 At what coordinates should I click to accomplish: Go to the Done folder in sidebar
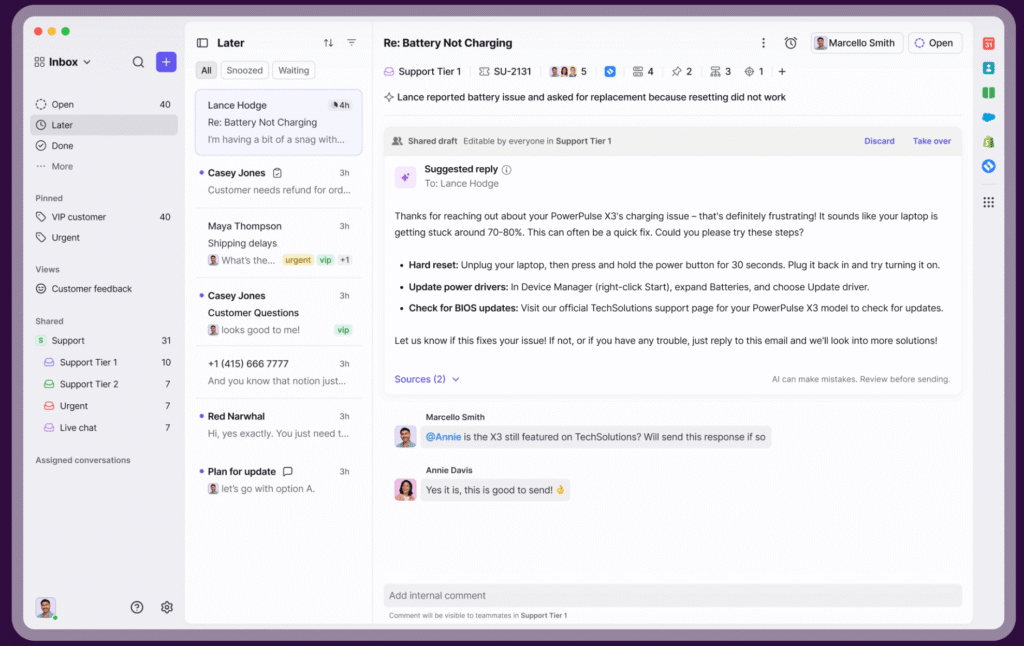point(62,146)
